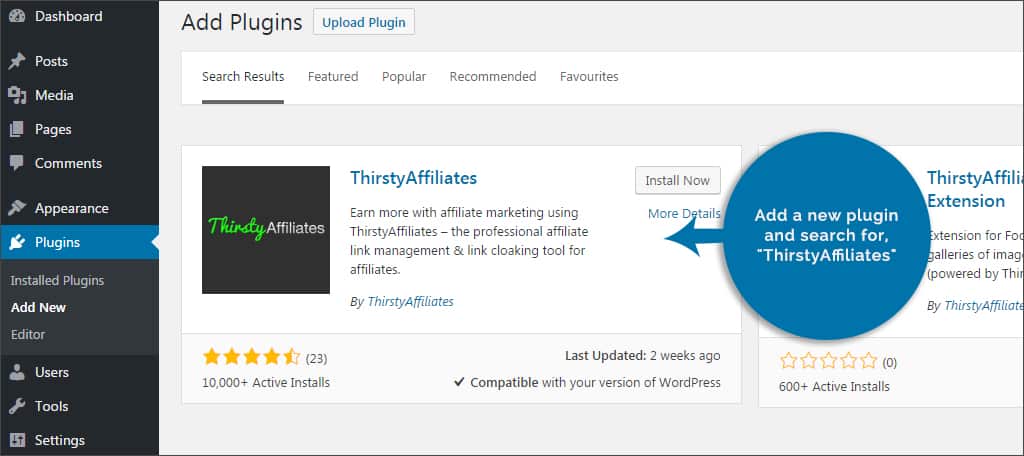The image size is (1024, 456).
Task: Click the ThirstyAffiliates logo thumbnail
Action: [266, 230]
